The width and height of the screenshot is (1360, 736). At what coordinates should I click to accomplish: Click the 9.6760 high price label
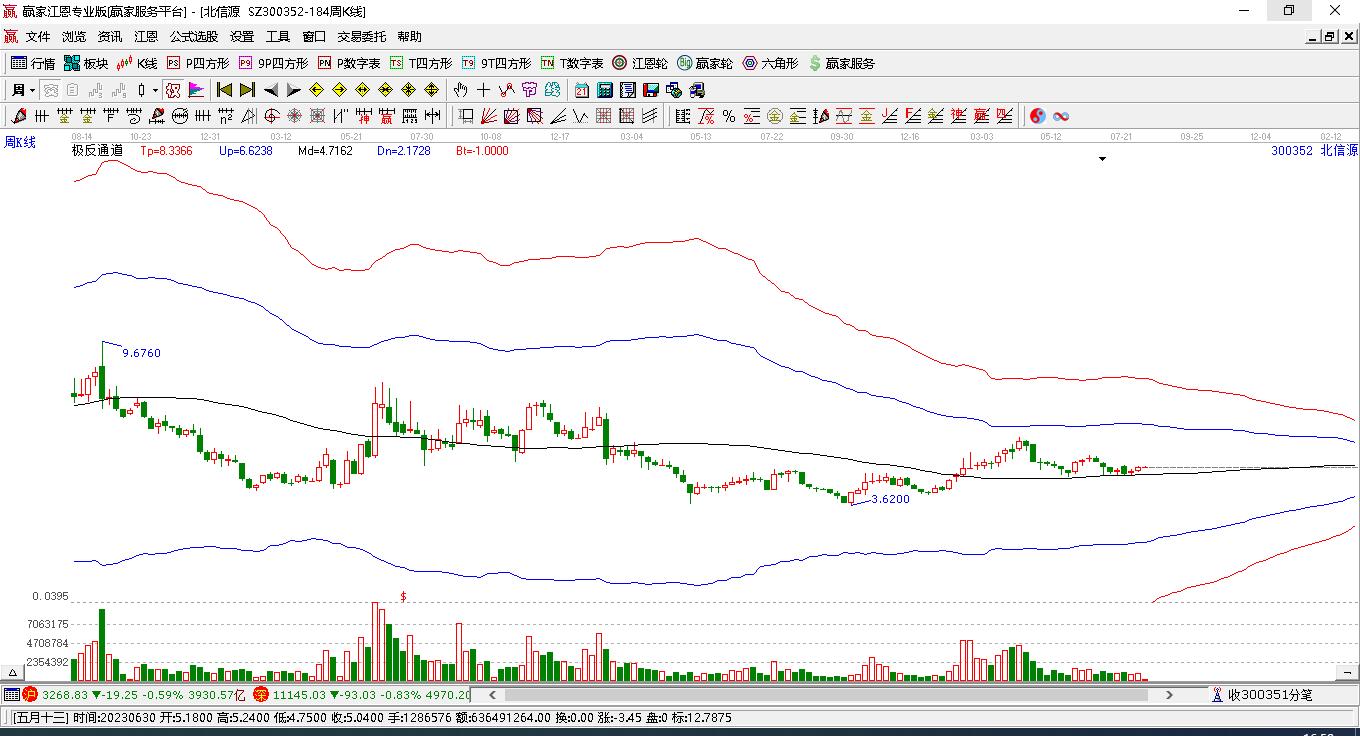[141, 353]
